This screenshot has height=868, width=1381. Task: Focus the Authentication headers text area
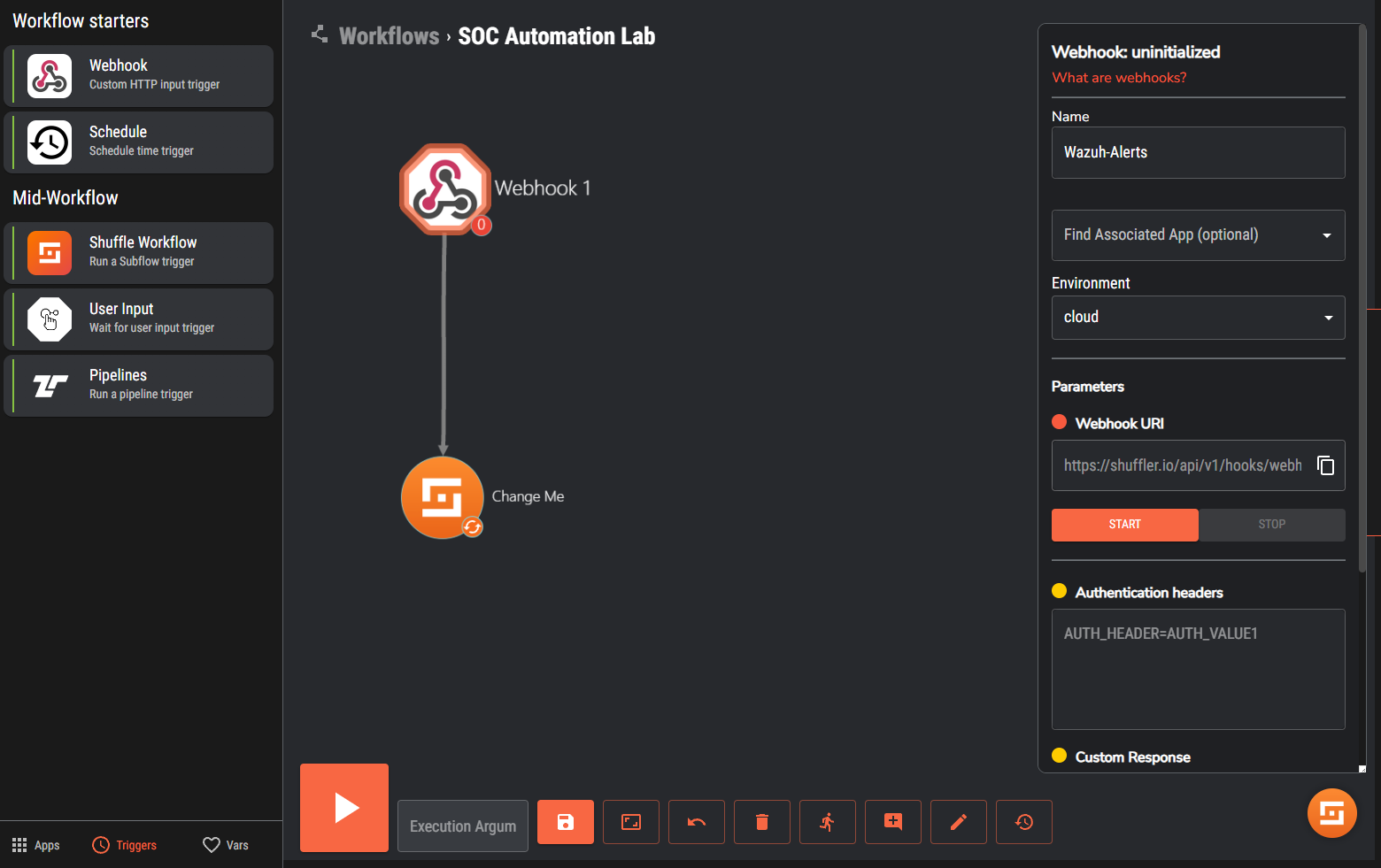[x=1198, y=669]
